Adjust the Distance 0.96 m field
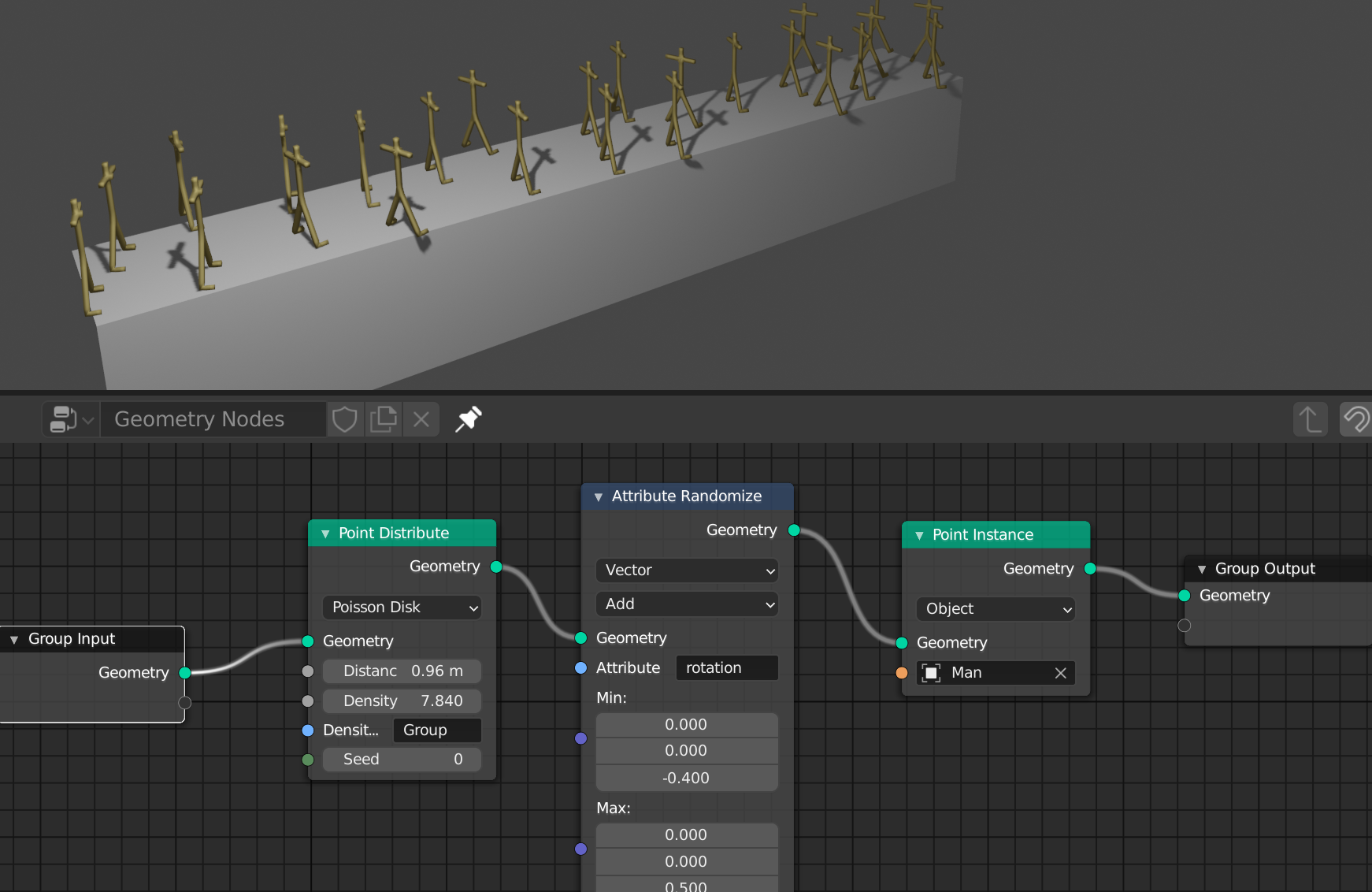The image size is (1372, 892). pos(402,671)
